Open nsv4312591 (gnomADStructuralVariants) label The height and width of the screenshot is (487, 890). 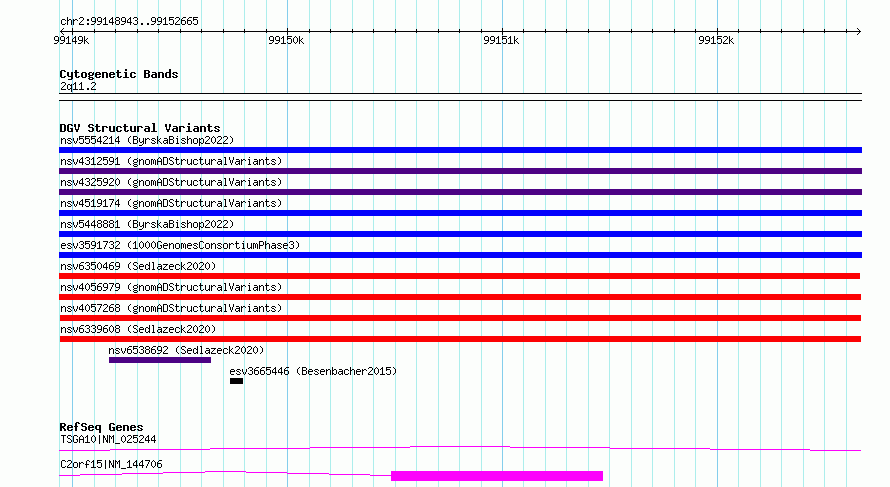pyautogui.click(x=171, y=161)
